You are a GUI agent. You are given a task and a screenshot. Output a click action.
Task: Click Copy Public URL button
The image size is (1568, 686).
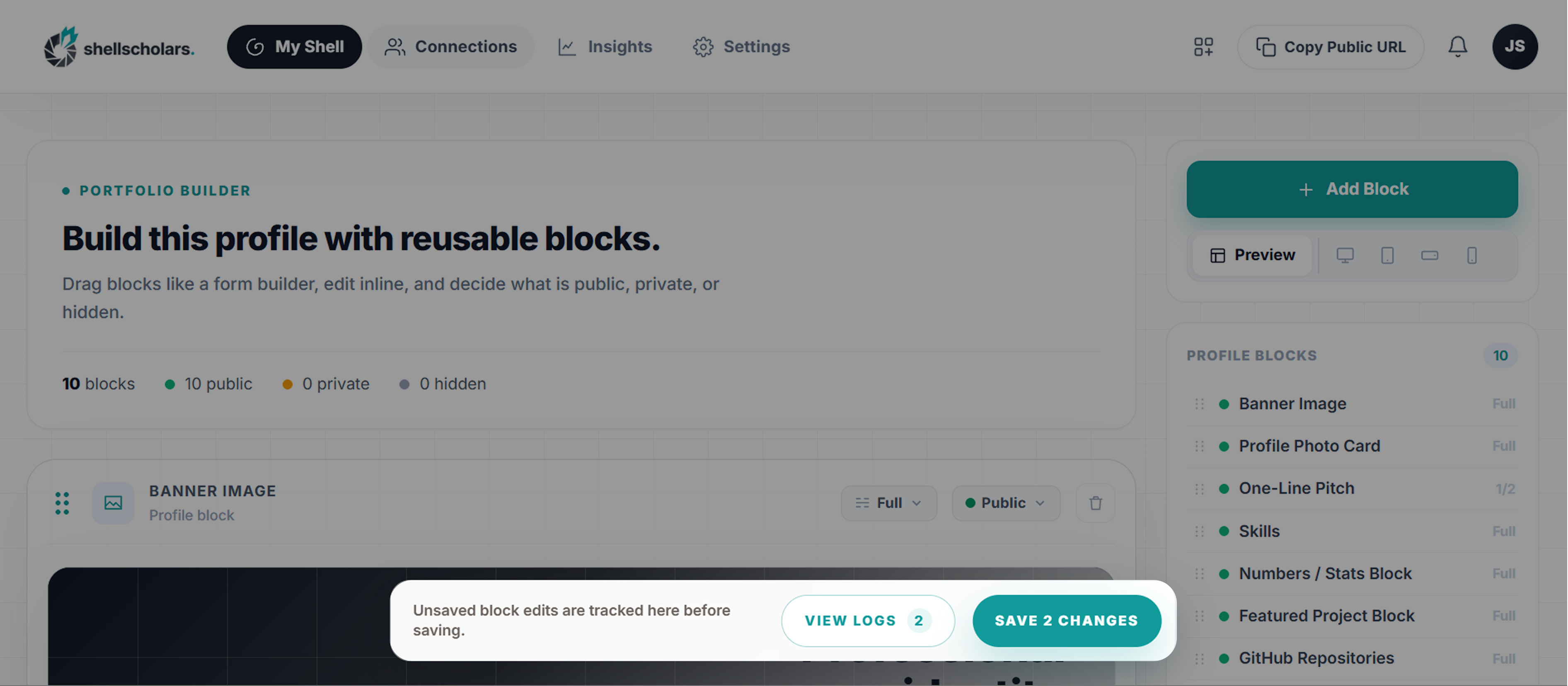(x=1331, y=47)
